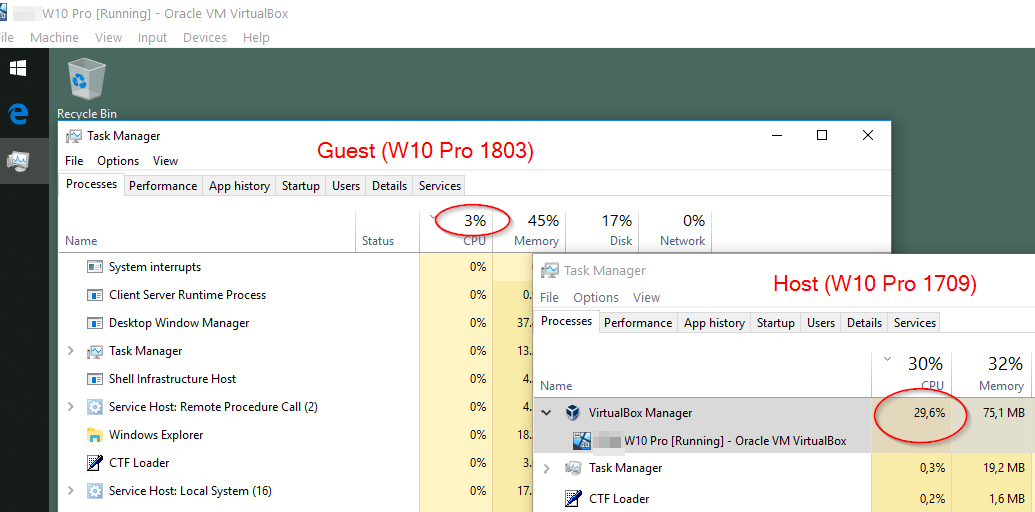Click VirtualBox Manager cube icon in host
The width and height of the screenshot is (1035, 512).
coord(572,413)
